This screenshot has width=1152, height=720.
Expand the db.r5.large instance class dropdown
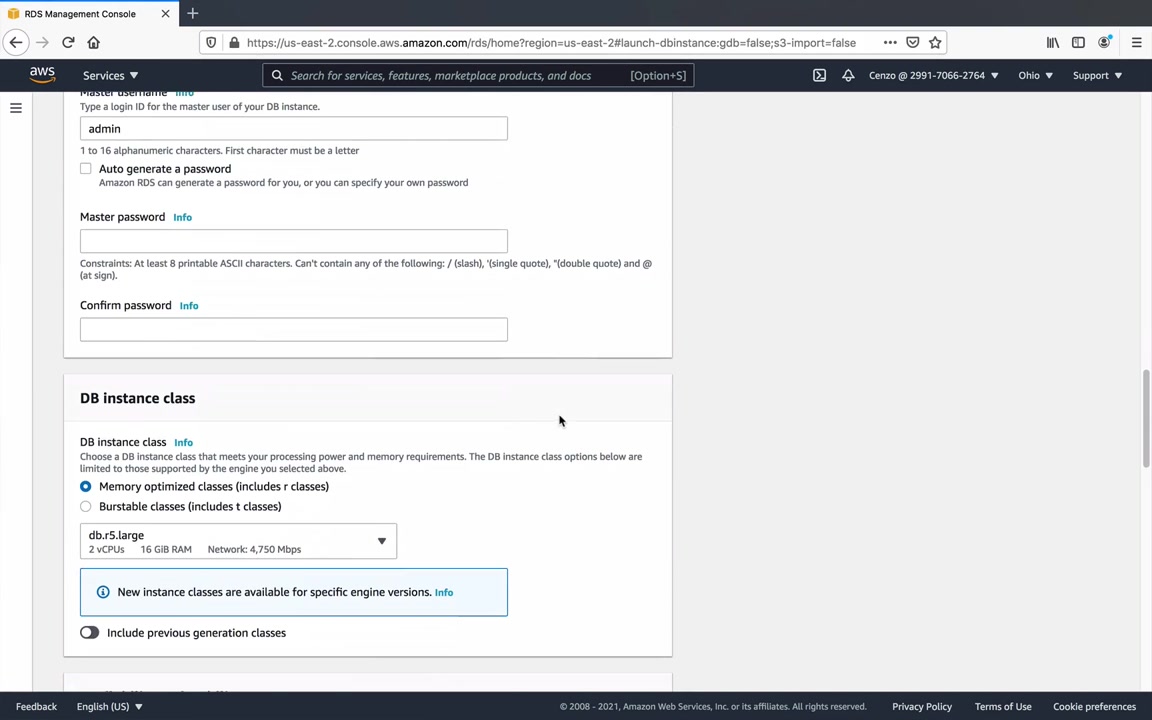click(238, 541)
